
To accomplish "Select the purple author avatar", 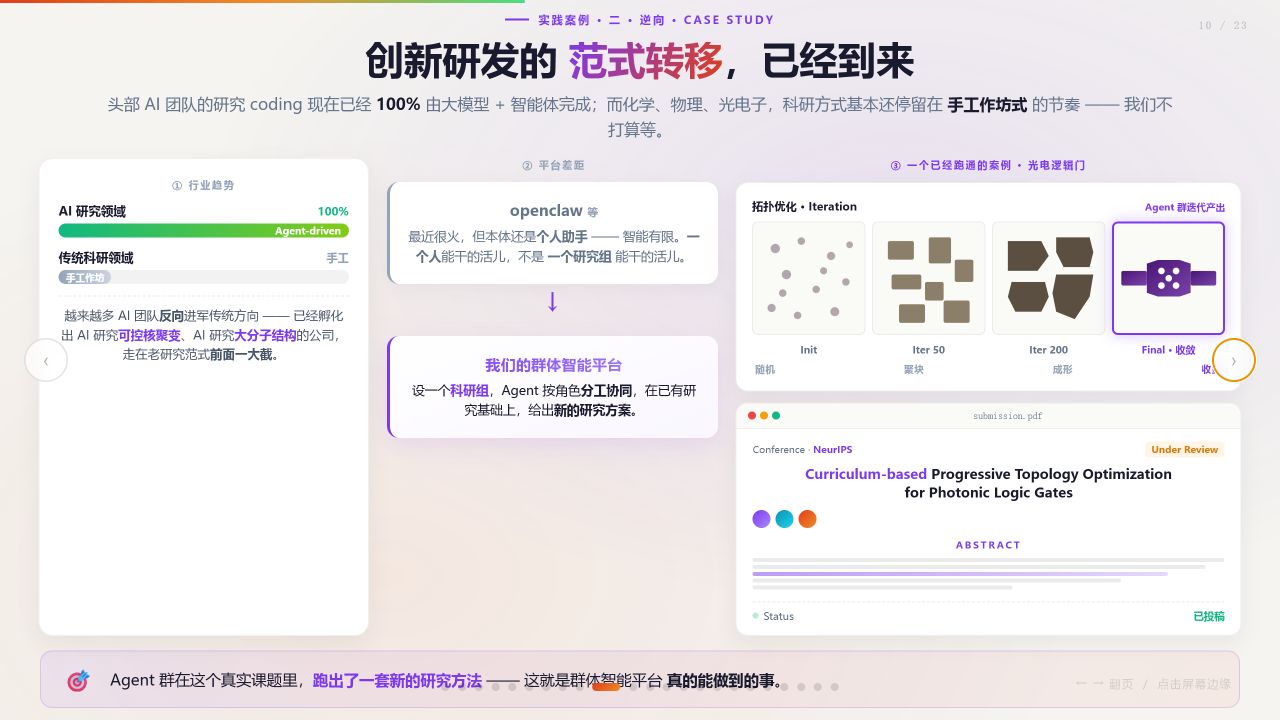I will pos(762,519).
